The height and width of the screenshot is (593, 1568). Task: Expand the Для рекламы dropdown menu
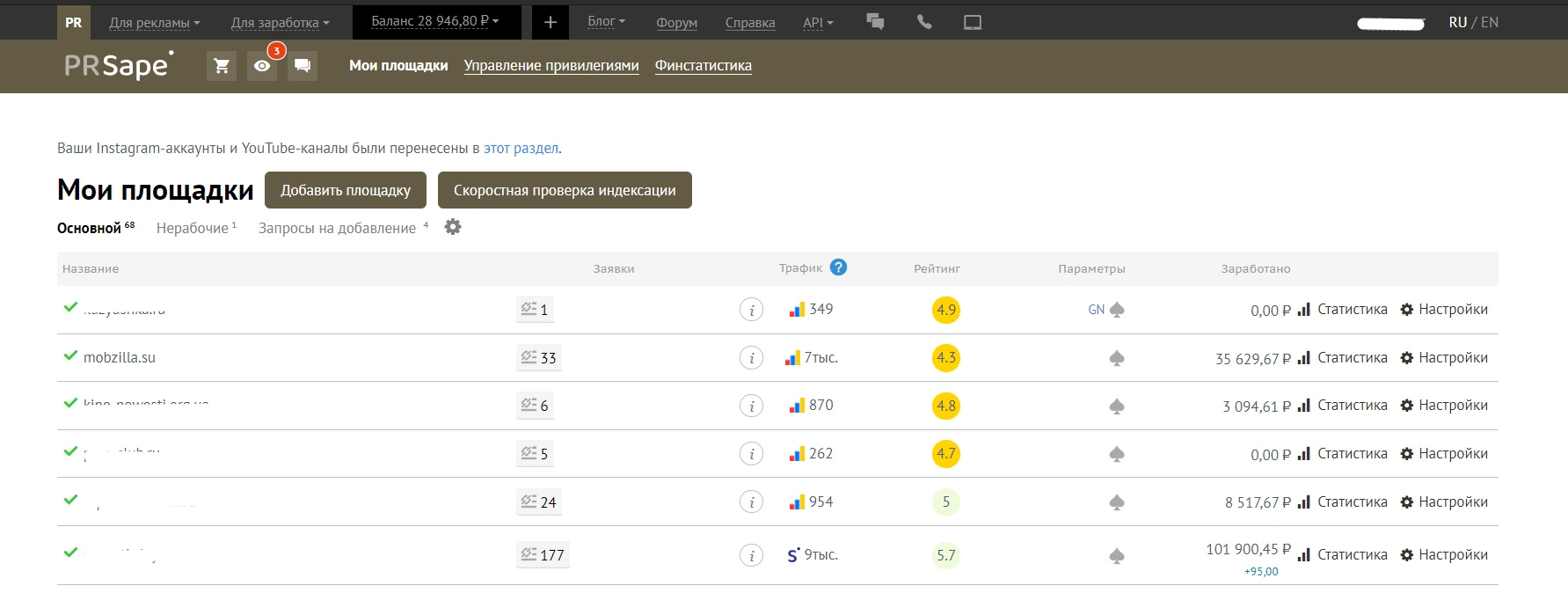[x=154, y=23]
